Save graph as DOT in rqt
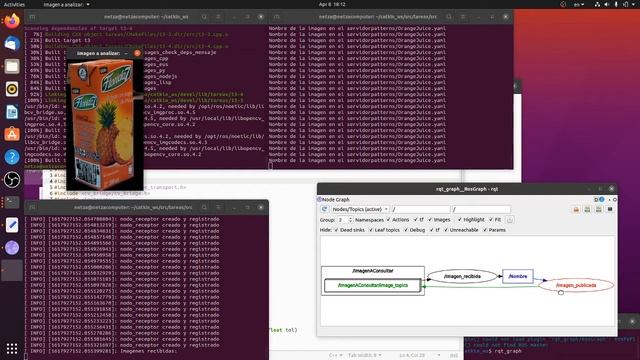The width and height of the screenshot is (640, 360). click(587, 209)
